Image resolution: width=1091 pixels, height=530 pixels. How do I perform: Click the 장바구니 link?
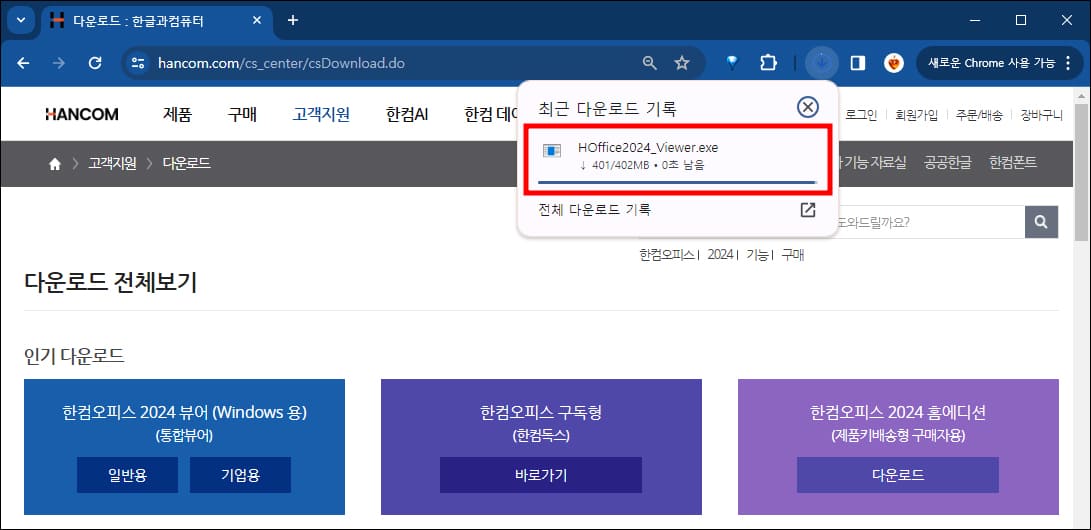(1042, 115)
